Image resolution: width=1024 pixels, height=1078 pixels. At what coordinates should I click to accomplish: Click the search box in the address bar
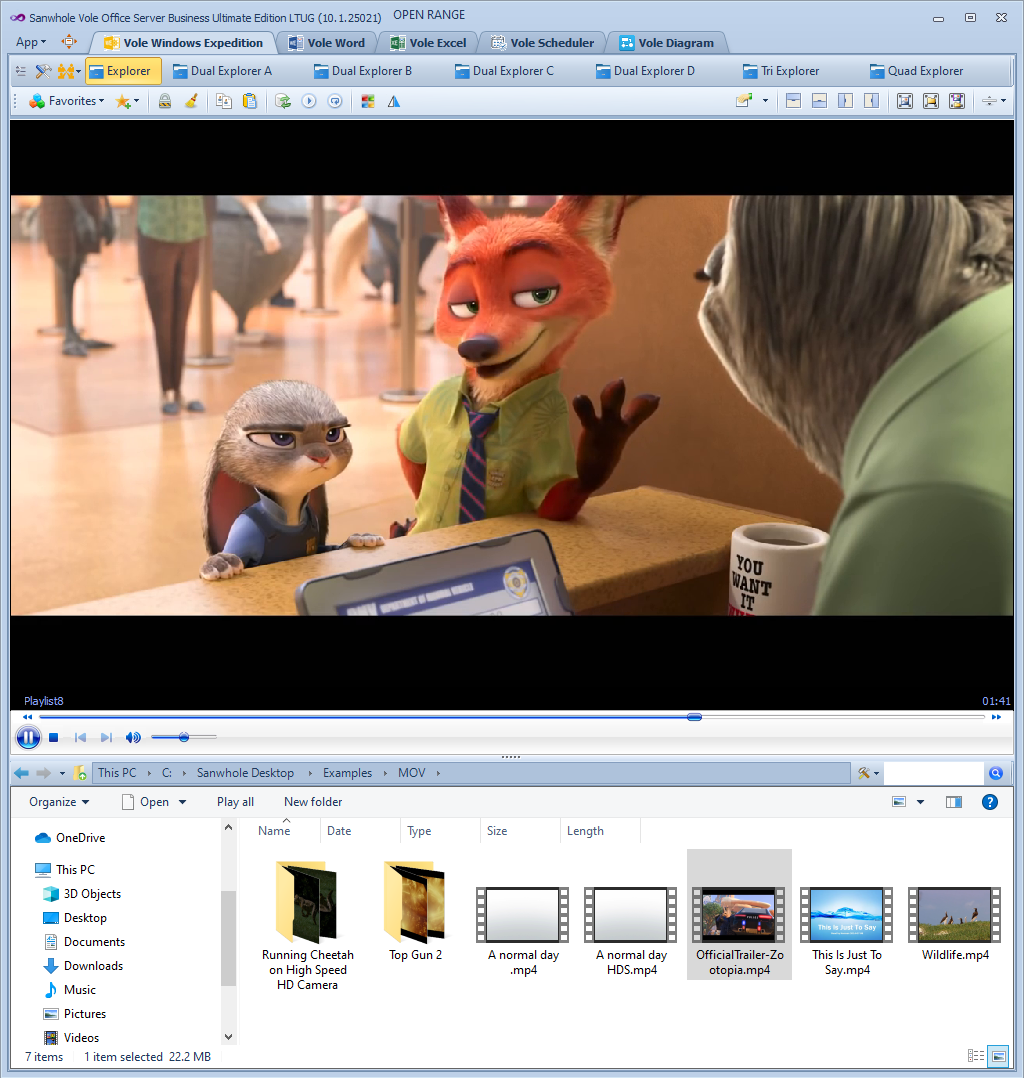(934, 773)
